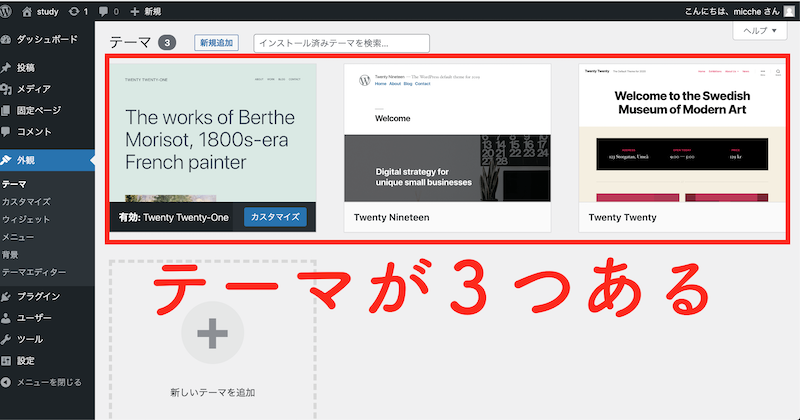Click the 新規 plus button in admin bar
Image resolution: width=800 pixels, height=420 pixels.
(x=145, y=11)
